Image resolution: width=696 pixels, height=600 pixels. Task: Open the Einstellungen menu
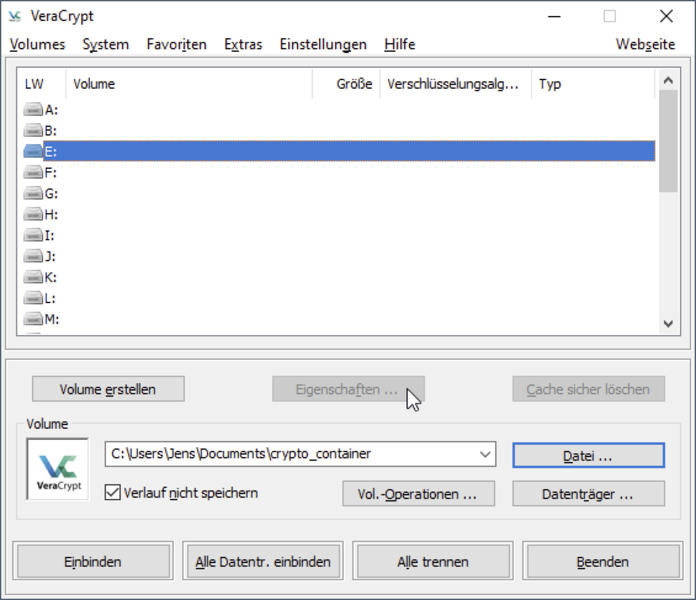pos(323,44)
